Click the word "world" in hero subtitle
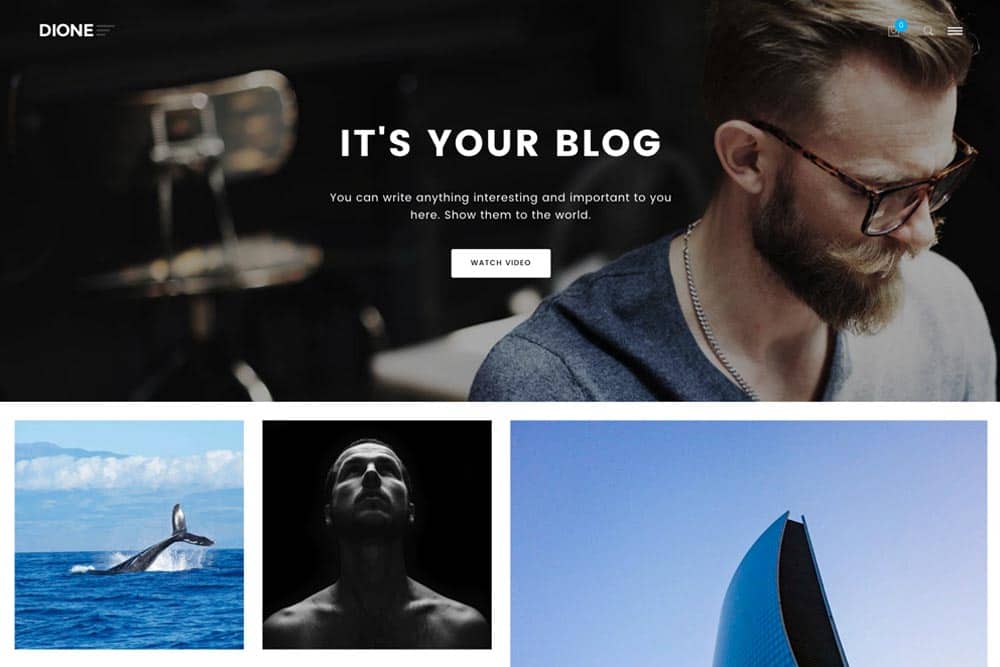The height and width of the screenshot is (667, 1000). [571, 215]
